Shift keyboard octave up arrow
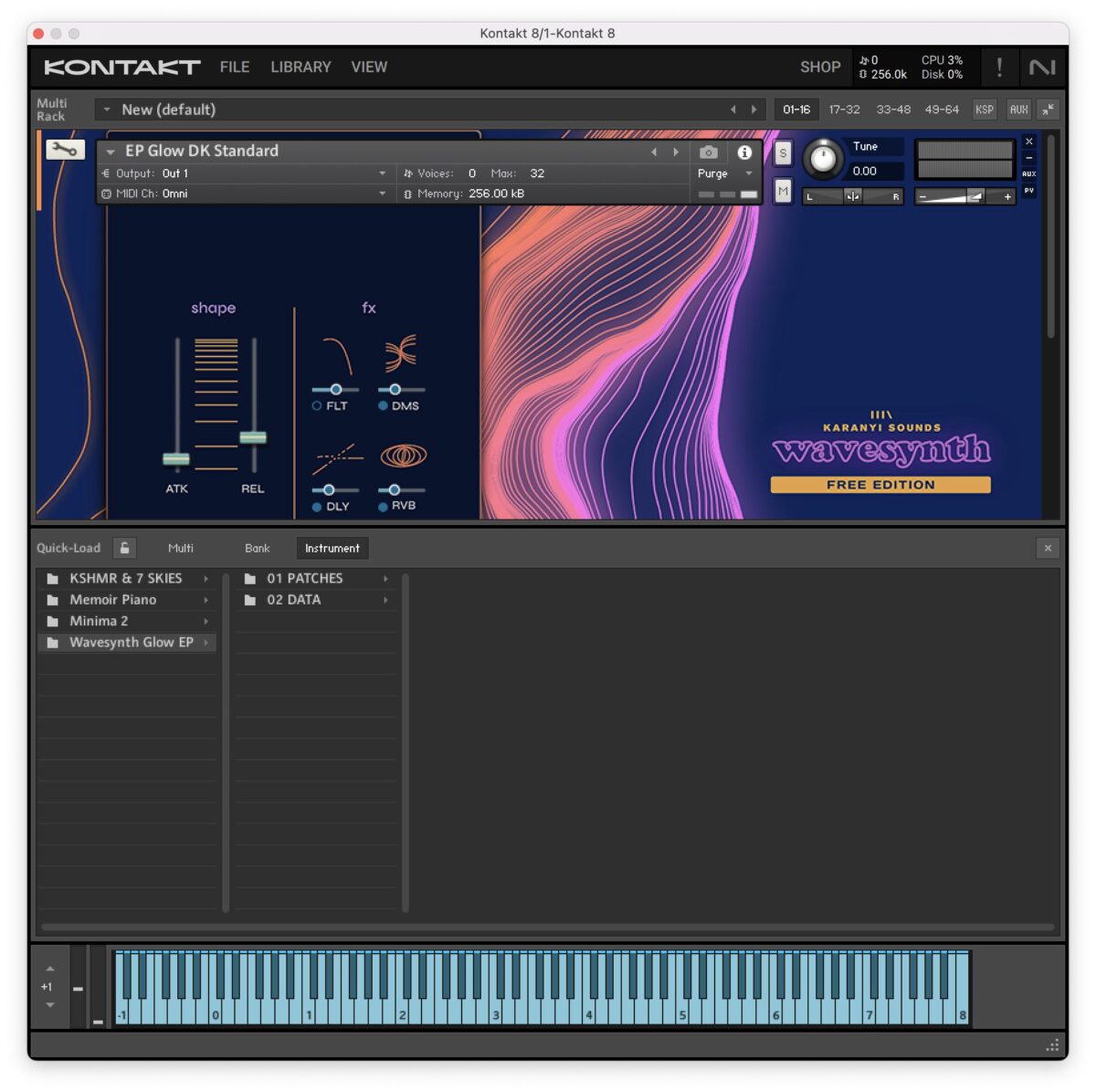1096x1092 pixels. (50, 969)
